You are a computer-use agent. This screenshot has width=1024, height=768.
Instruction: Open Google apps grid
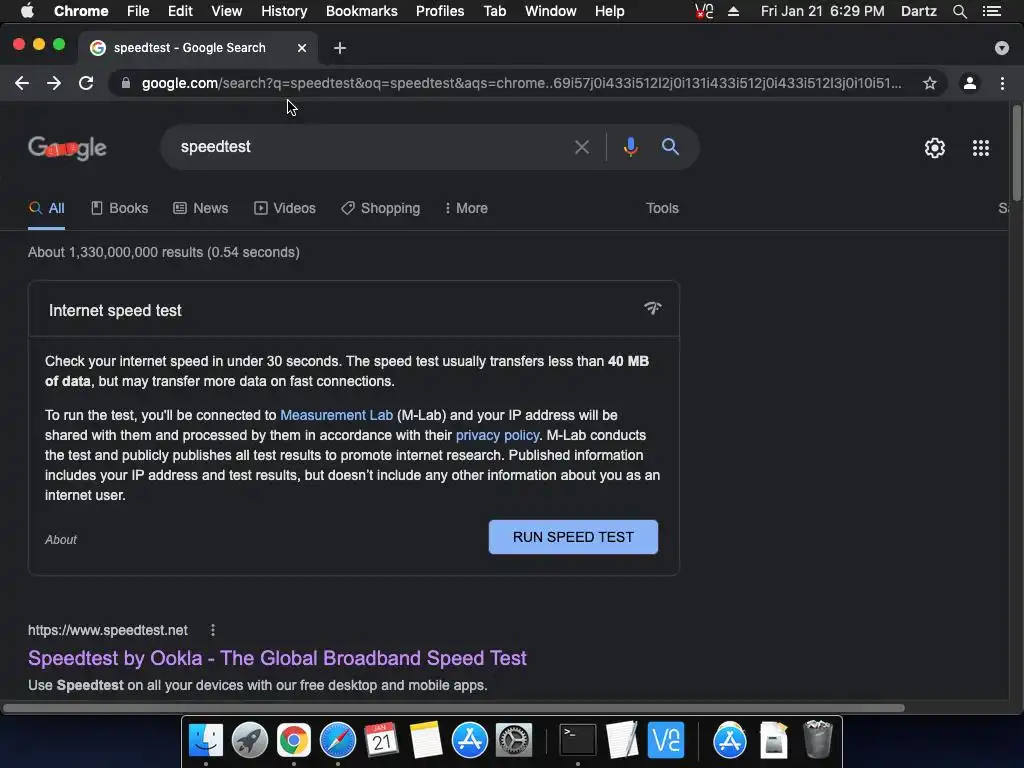click(x=980, y=148)
